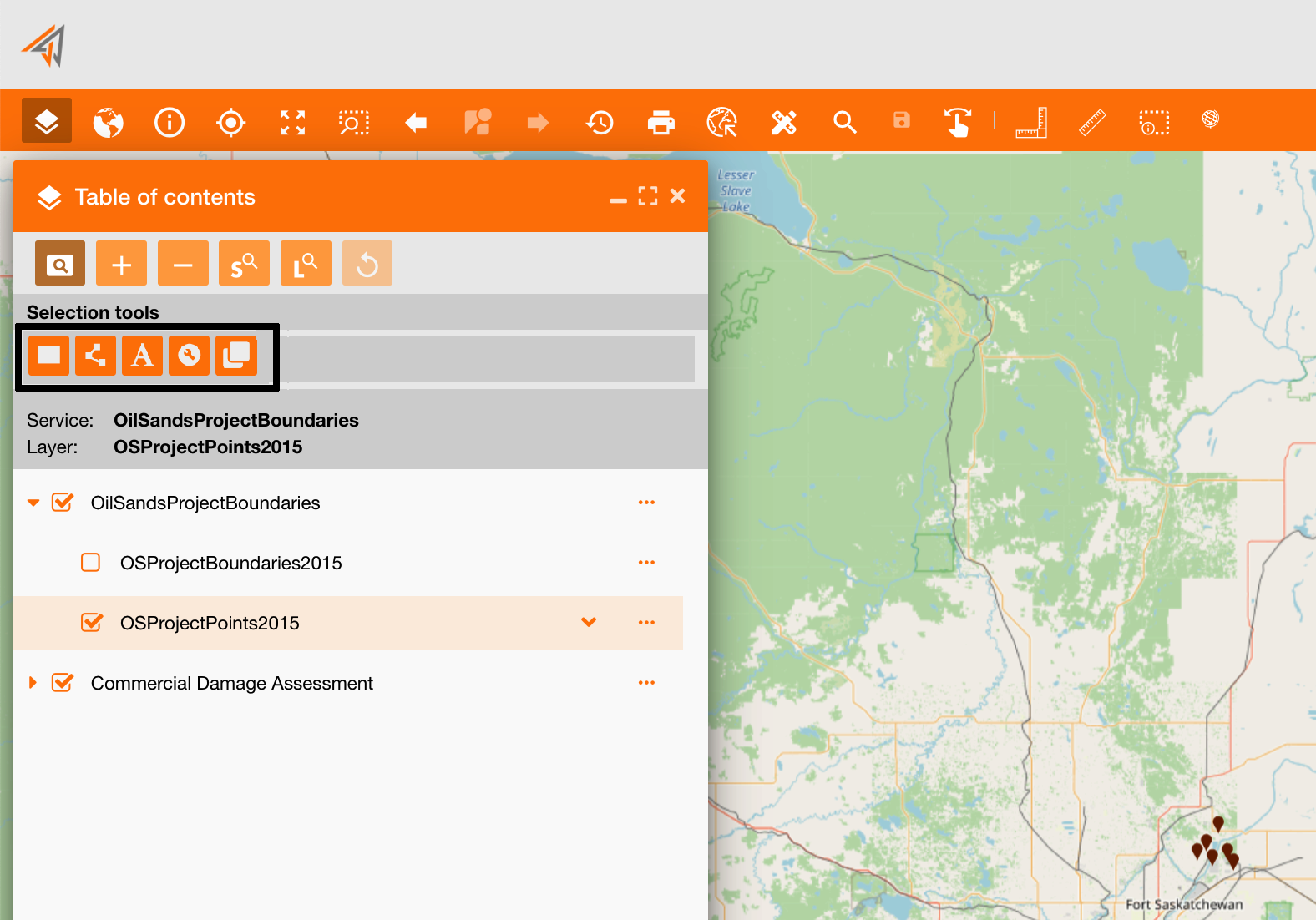Select the dashed rectangle selection tool
This screenshot has height=920, width=1316.
pyautogui.click(x=1154, y=123)
